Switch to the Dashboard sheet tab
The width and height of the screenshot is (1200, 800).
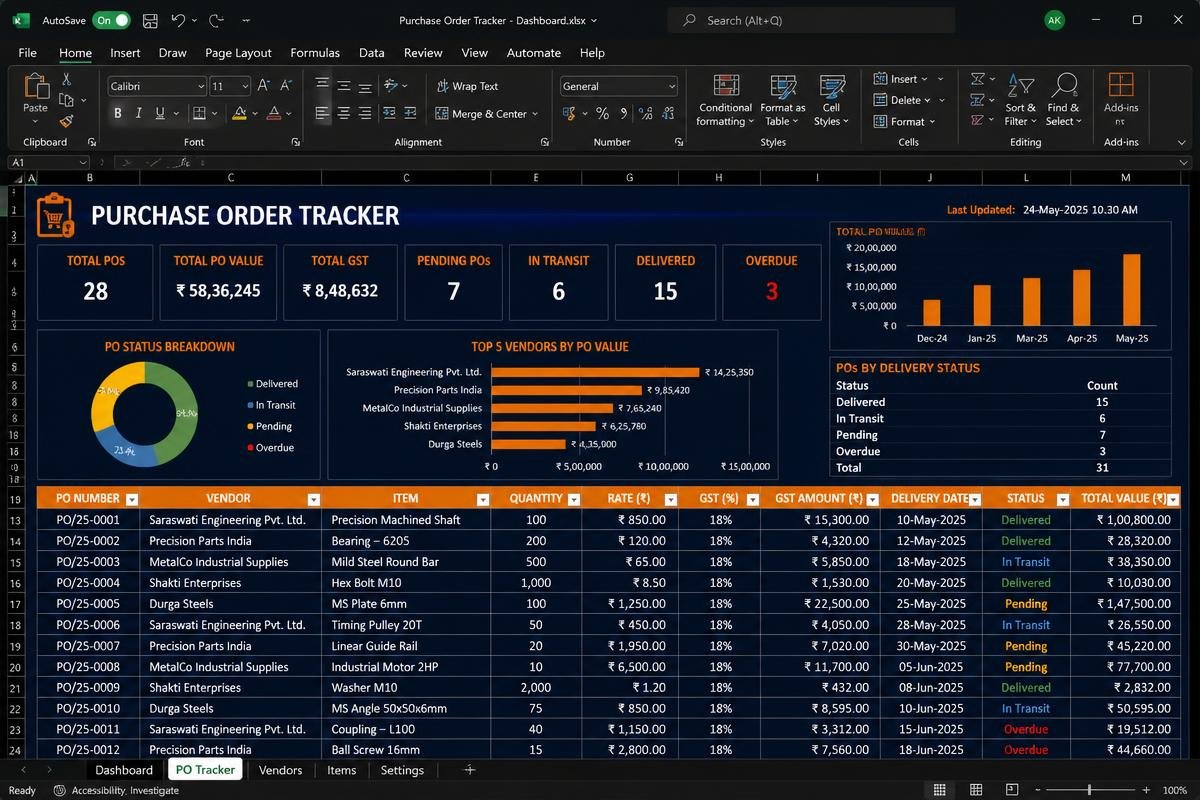[x=124, y=770]
